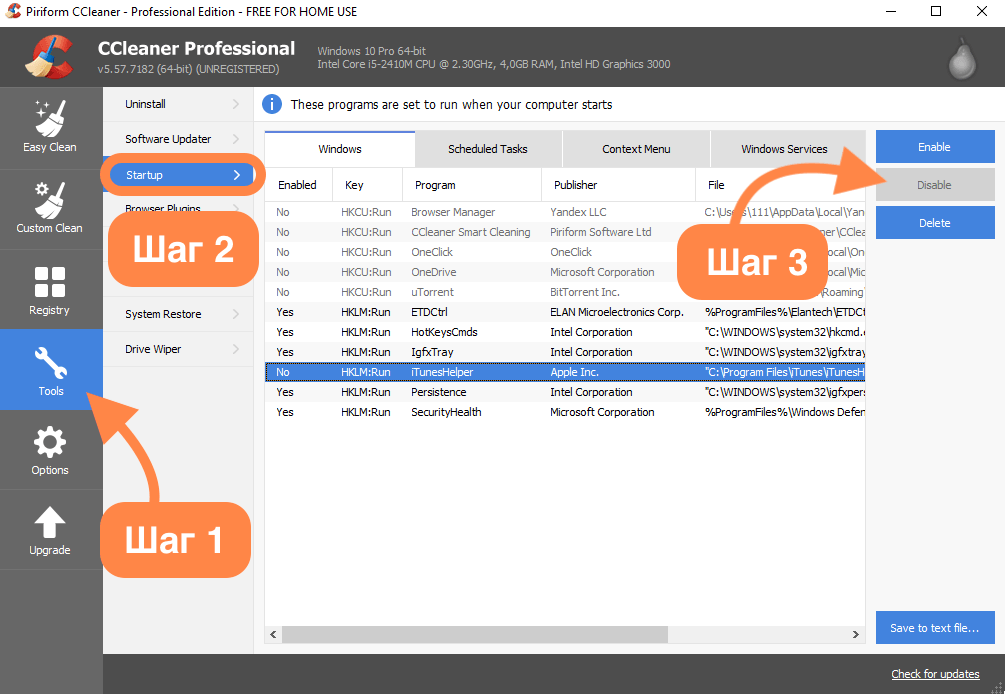Click the horizontal scrollbar thumb

474,634
